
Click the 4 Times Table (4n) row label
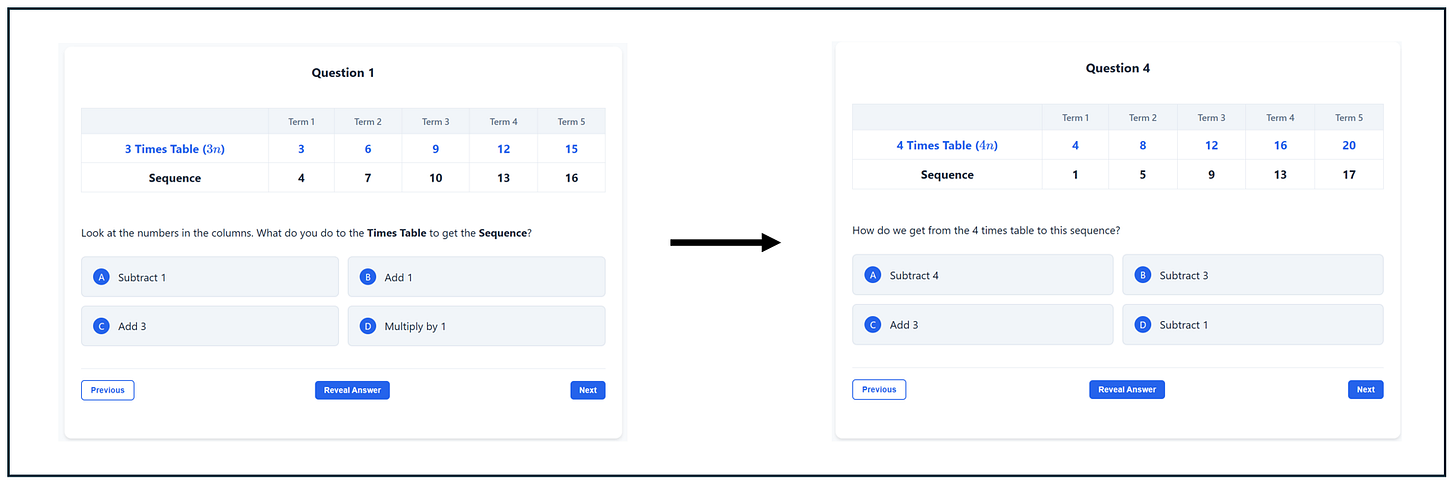coord(947,145)
